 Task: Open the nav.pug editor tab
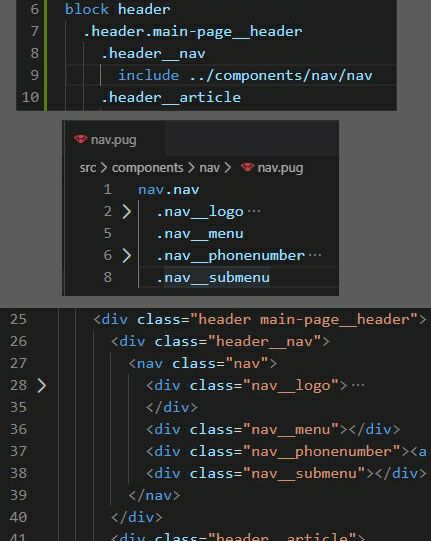click(x=114, y=140)
